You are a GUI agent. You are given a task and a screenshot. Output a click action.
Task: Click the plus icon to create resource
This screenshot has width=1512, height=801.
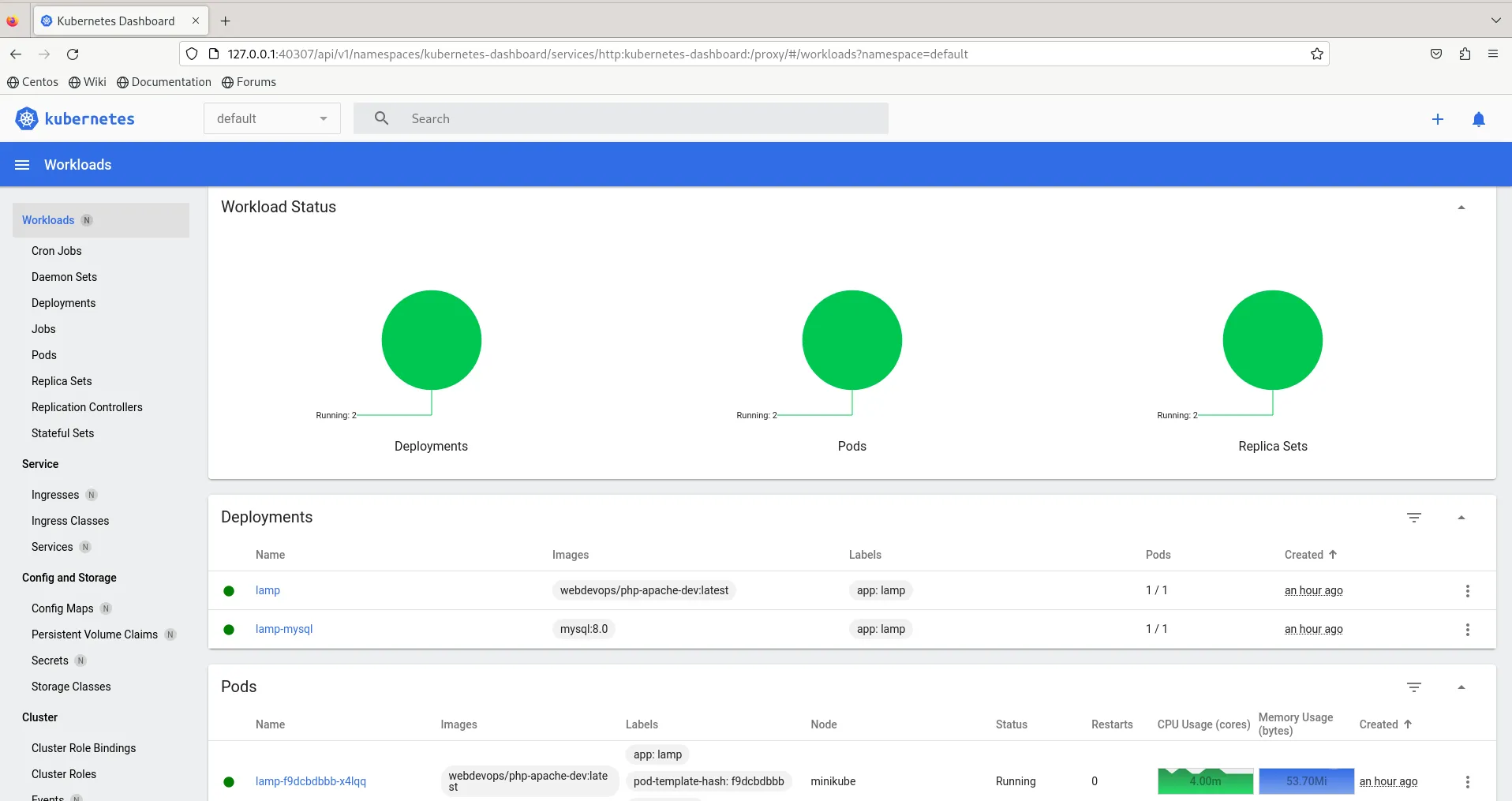pyautogui.click(x=1438, y=119)
